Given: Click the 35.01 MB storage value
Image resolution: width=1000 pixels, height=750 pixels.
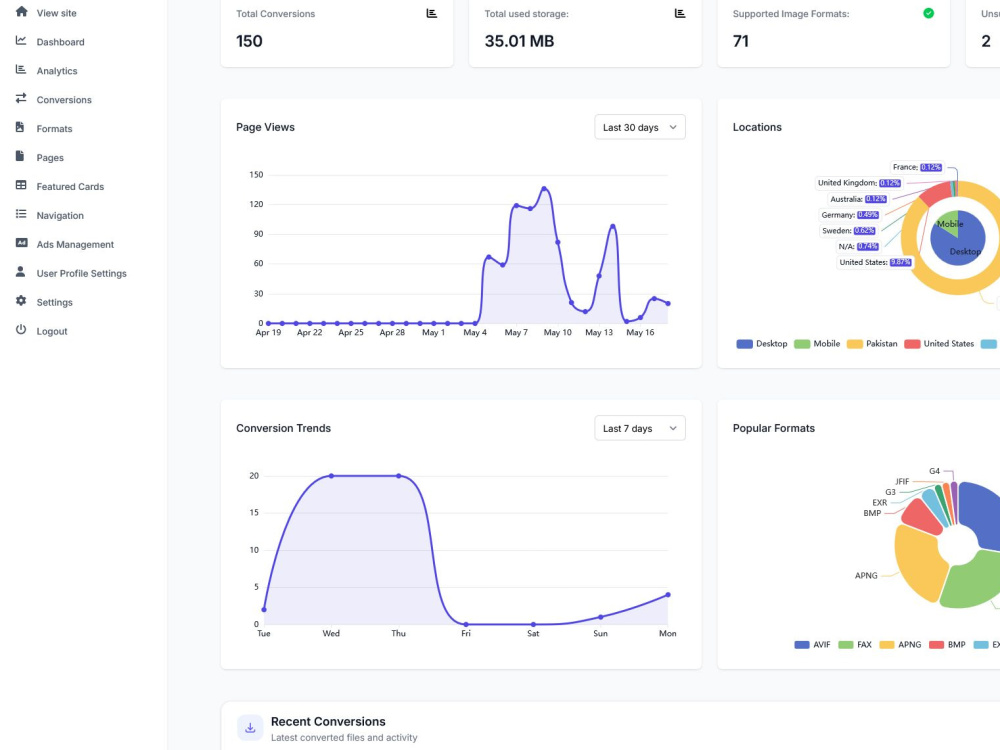Looking at the screenshot, I should 519,41.
